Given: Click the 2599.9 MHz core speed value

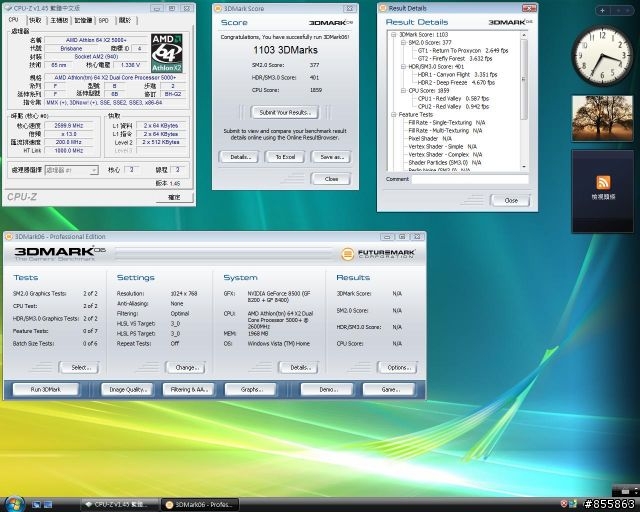Looking at the screenshot, I should [x=69, y=126].
